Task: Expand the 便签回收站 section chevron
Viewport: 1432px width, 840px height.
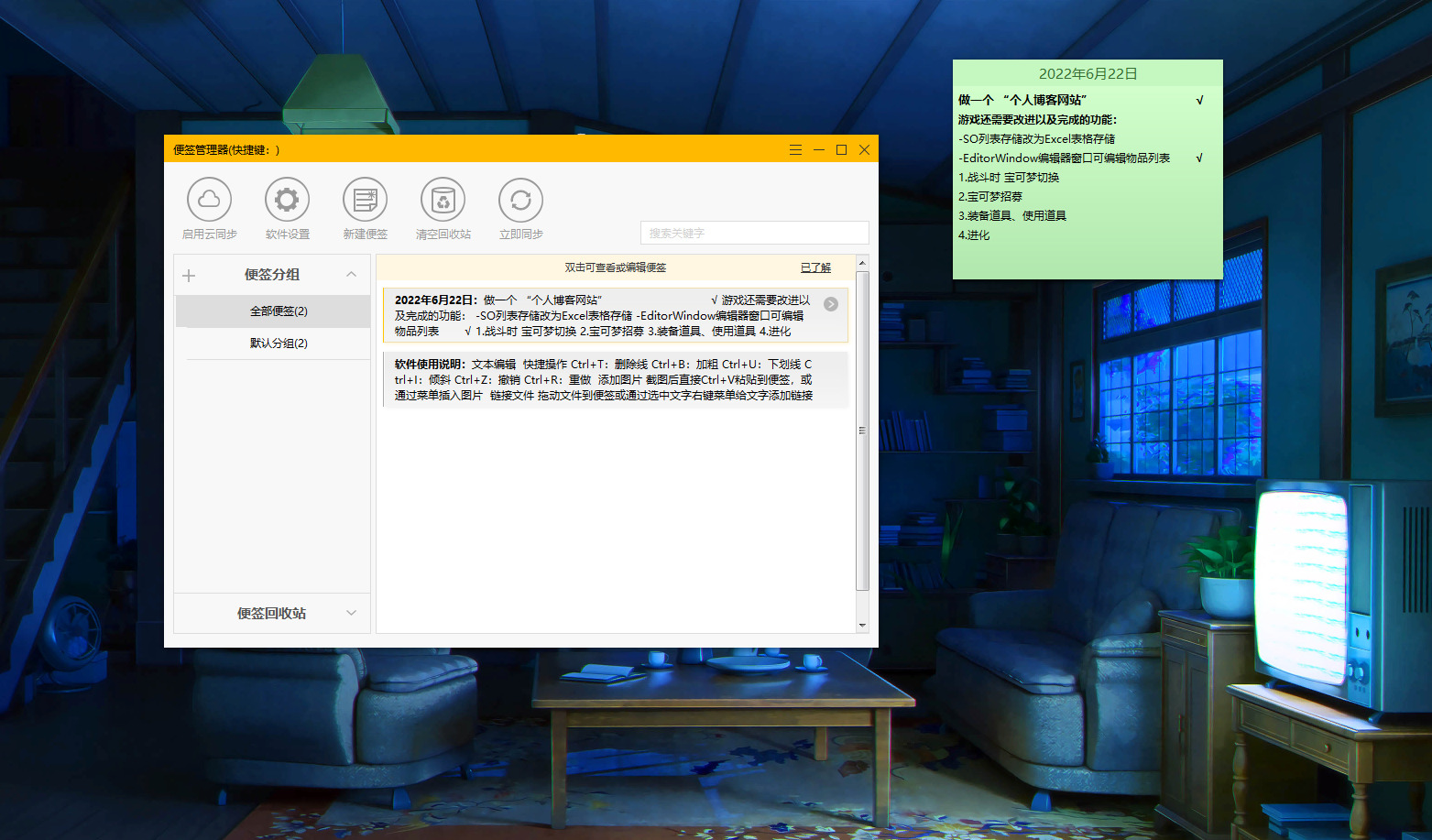Action: pos(351,613)
